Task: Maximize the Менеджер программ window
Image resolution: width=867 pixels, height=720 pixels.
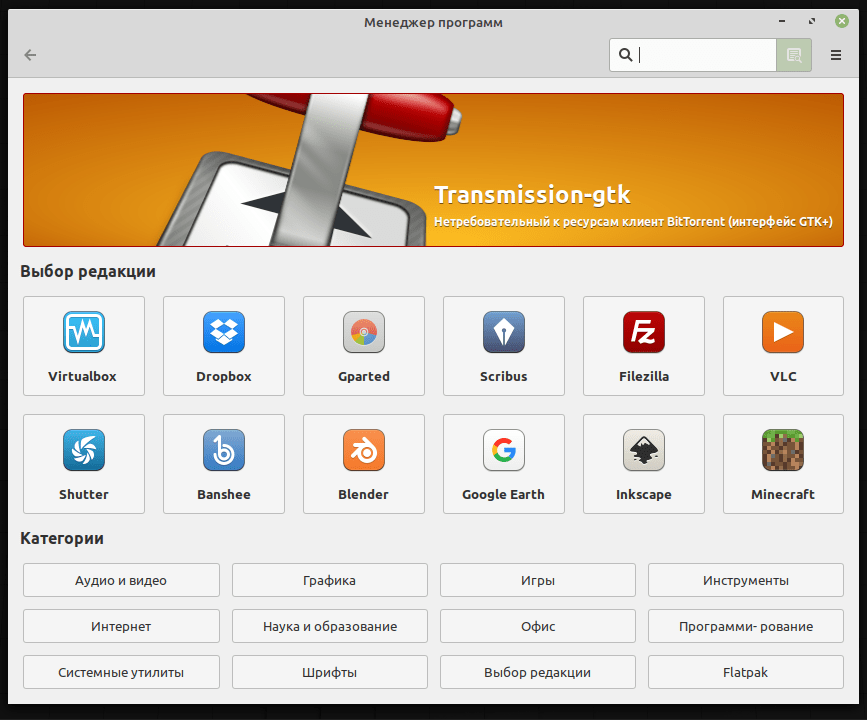Action: [x=812, y=21]
